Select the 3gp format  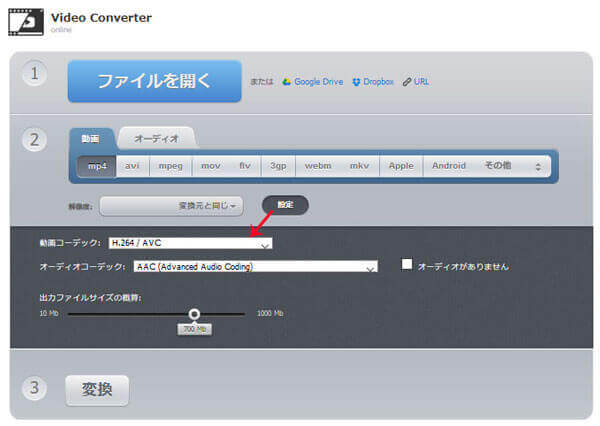point(278,166)
